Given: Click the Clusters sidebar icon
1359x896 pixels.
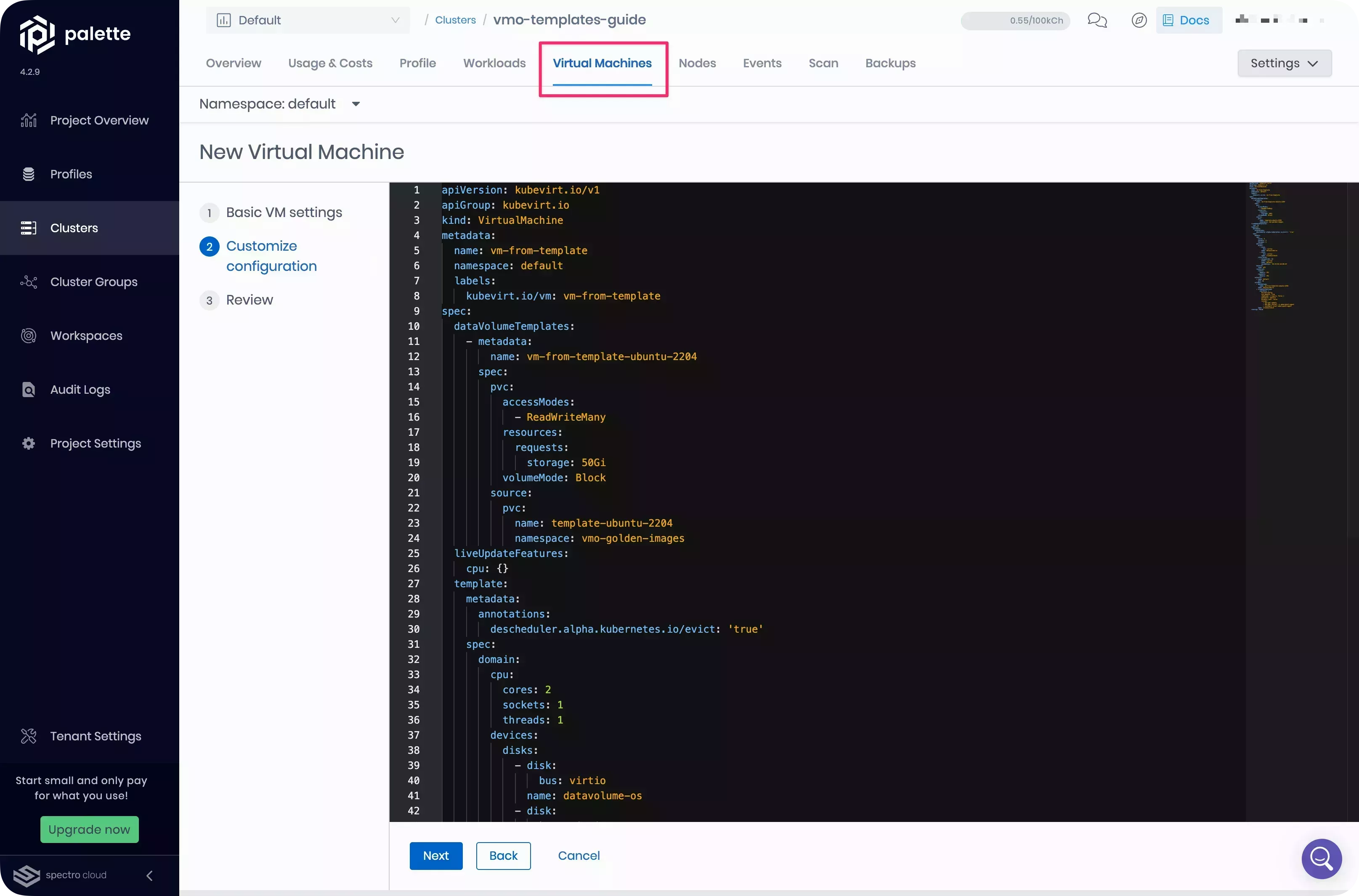Looking at the screenshot, I should [29, 227].
